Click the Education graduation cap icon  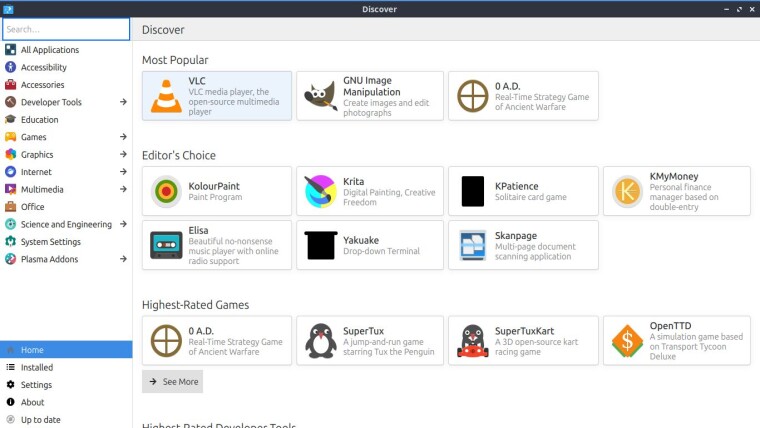(10, 119)
